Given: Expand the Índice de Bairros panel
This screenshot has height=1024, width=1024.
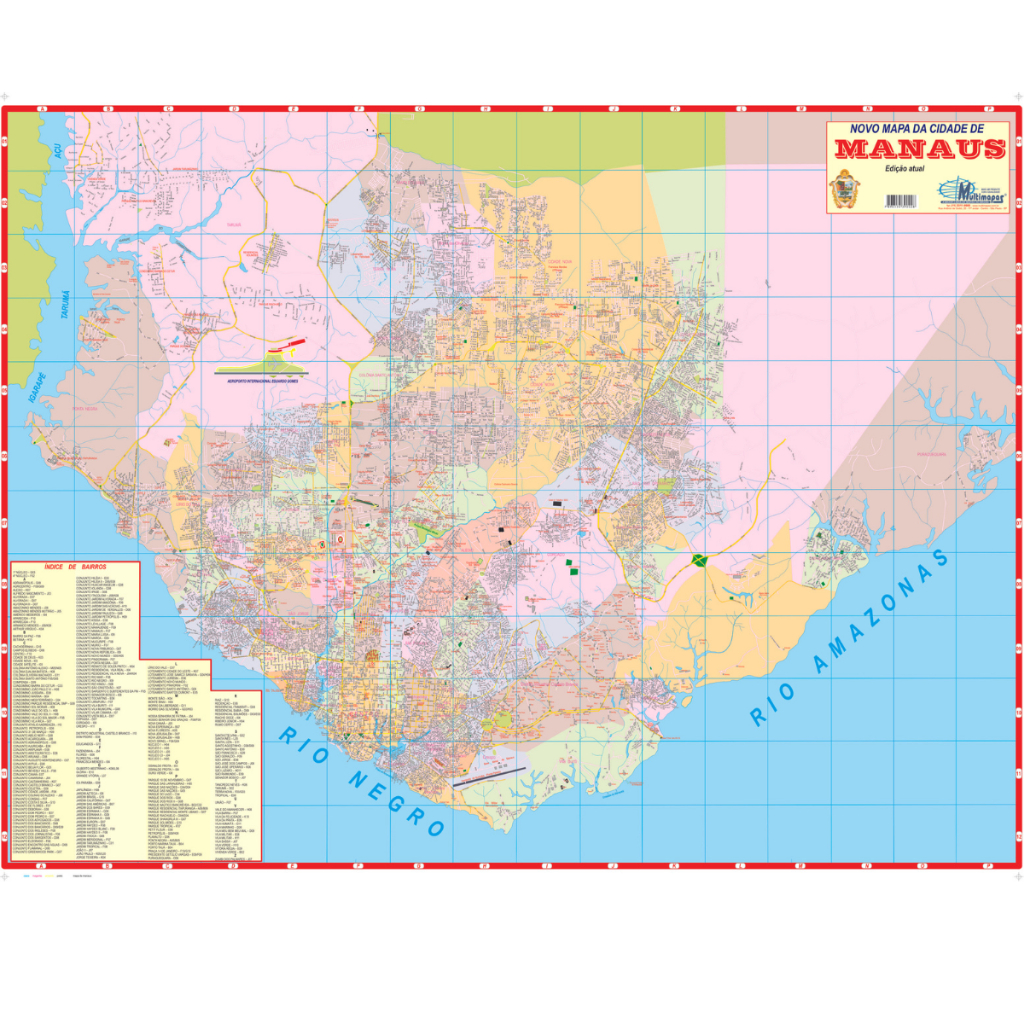Looking at the screenshot, I should (x=76, y=567).
